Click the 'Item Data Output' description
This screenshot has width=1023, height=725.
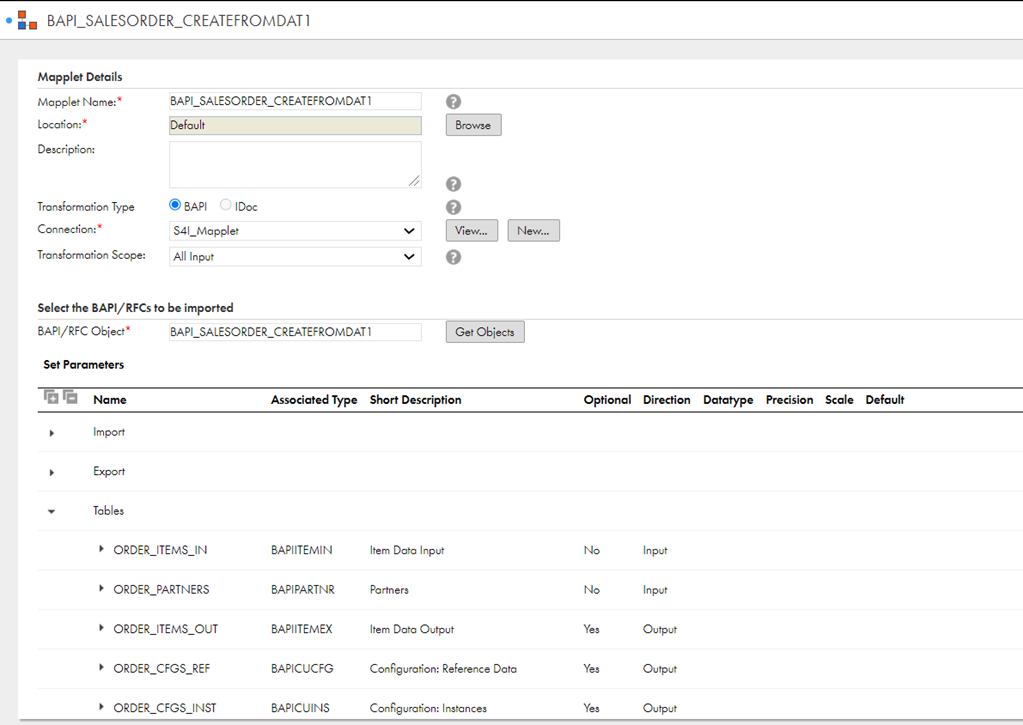click(x=412, y=629)
